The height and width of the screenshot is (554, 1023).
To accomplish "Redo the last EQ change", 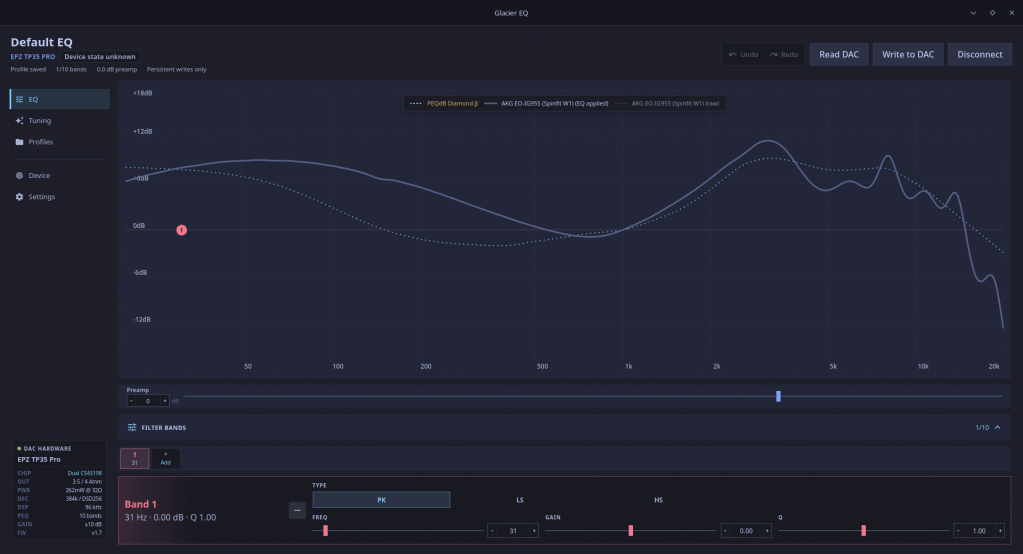I will click(784, 54).
